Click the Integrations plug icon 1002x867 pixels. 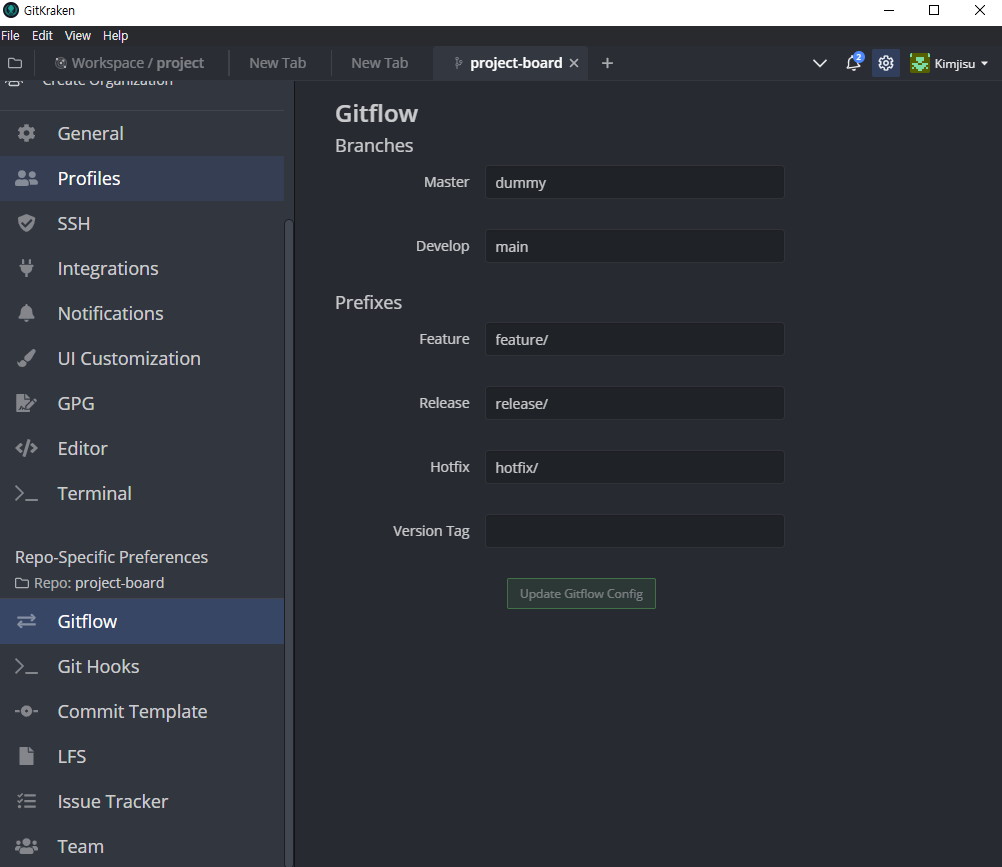click(x=26, y=268)
